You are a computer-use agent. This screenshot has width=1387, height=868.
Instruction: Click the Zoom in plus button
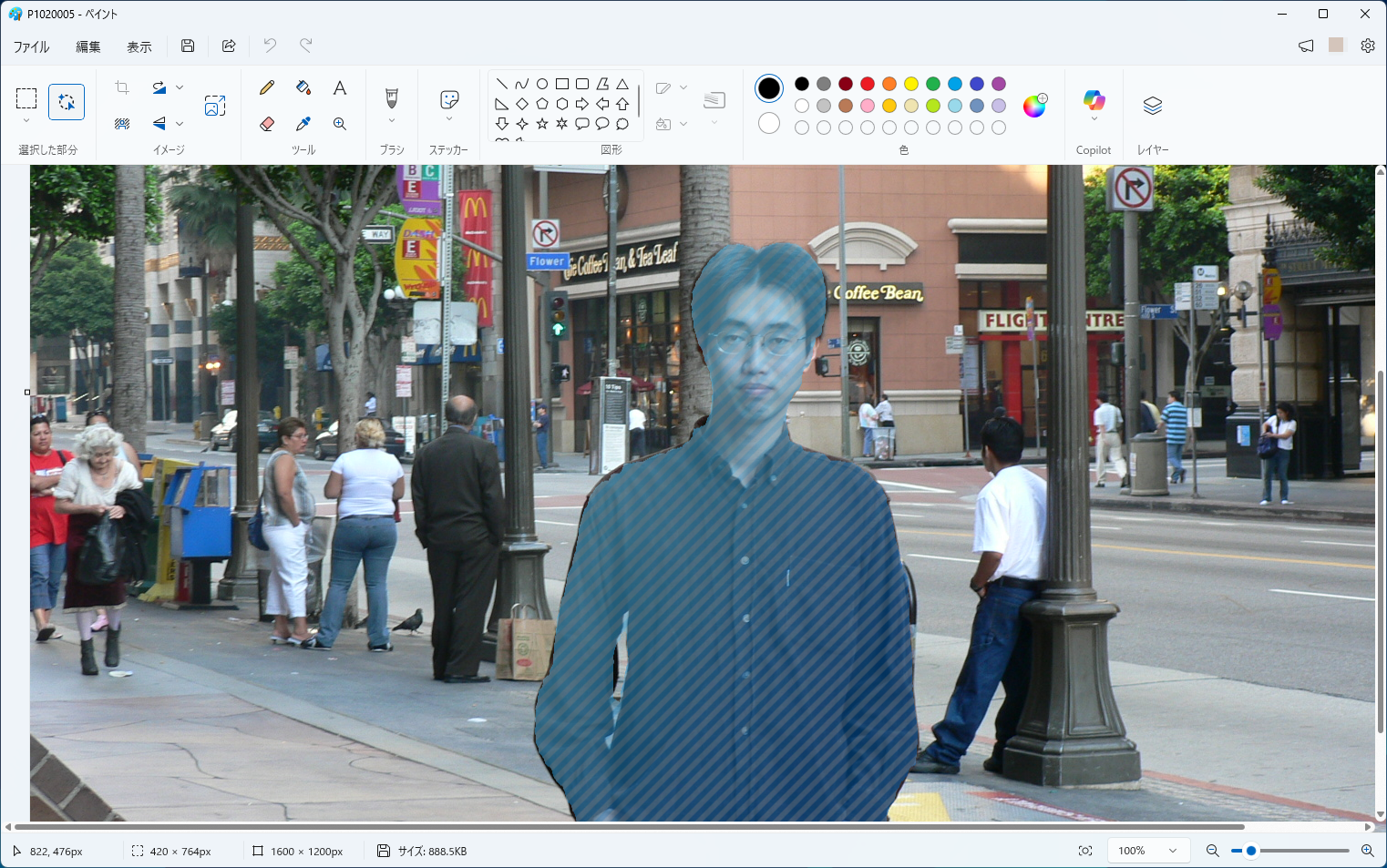pyautogui.click(x=1367, y=851)
